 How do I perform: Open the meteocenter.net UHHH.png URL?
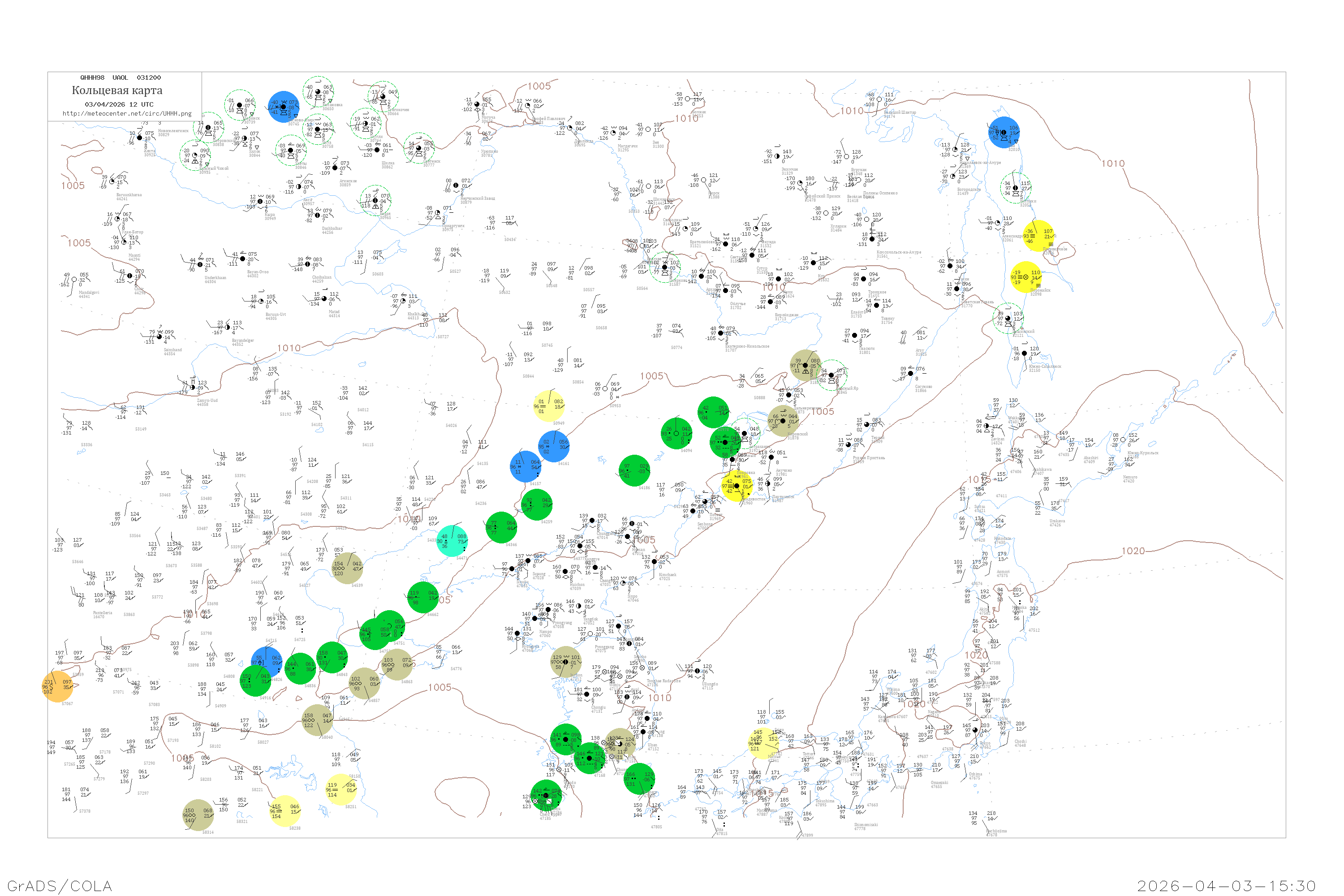(127, 114)
